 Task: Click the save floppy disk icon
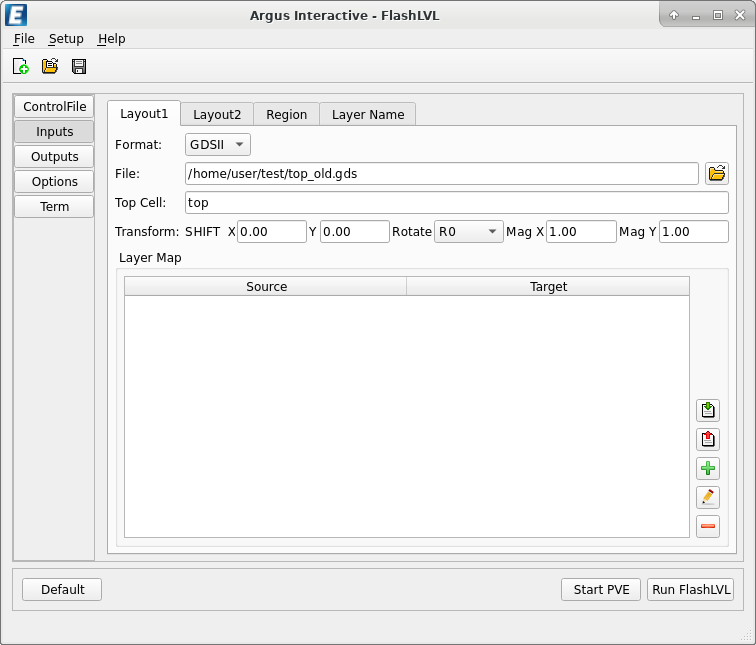coord(79,67)
